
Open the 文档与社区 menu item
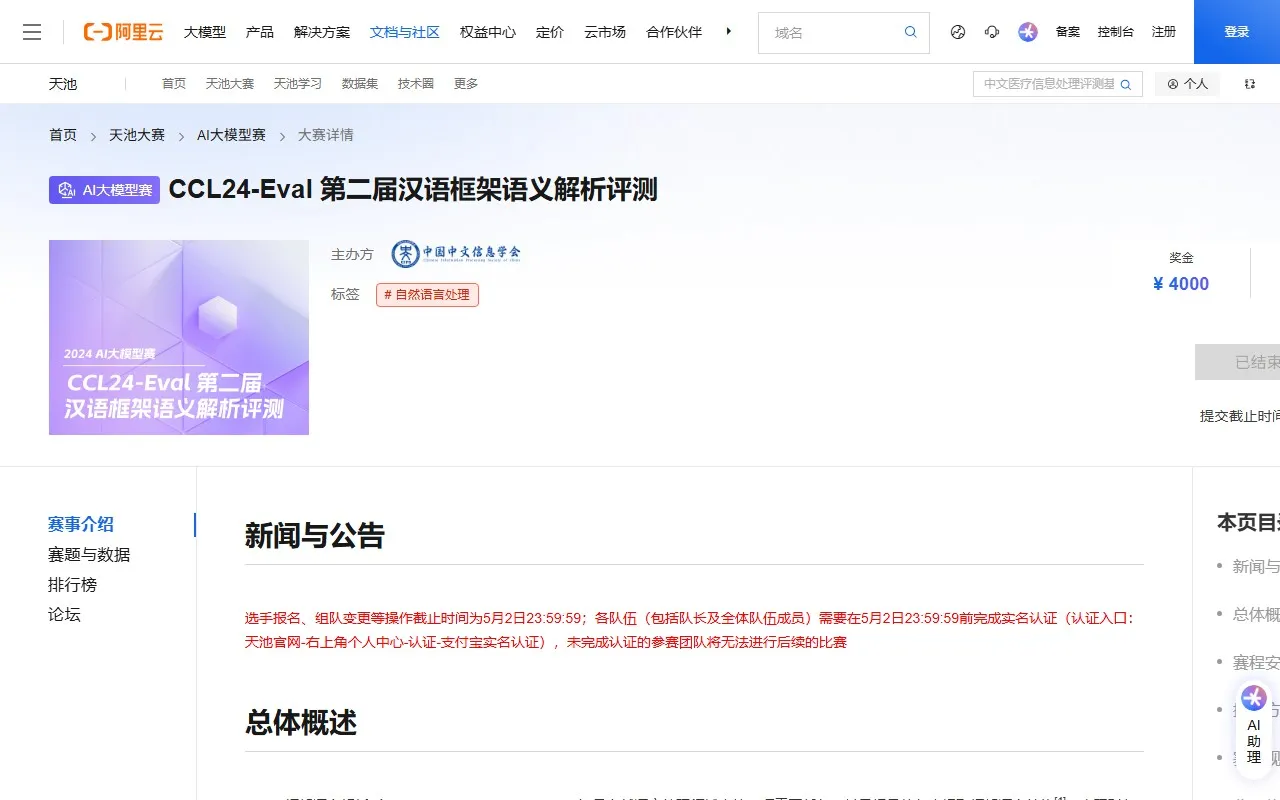(404, 31)
